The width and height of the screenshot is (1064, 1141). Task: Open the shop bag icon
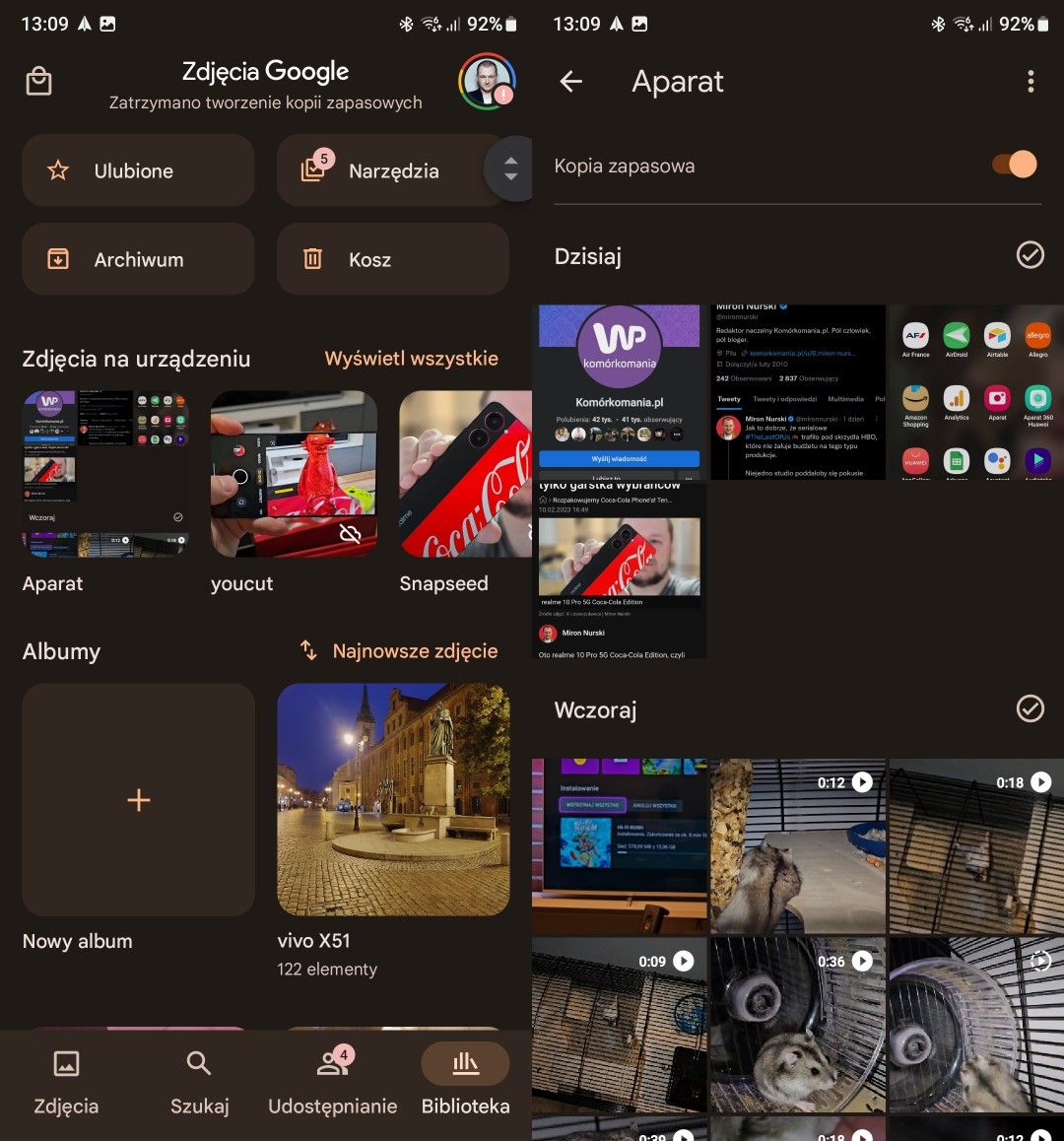coord(38,81)
